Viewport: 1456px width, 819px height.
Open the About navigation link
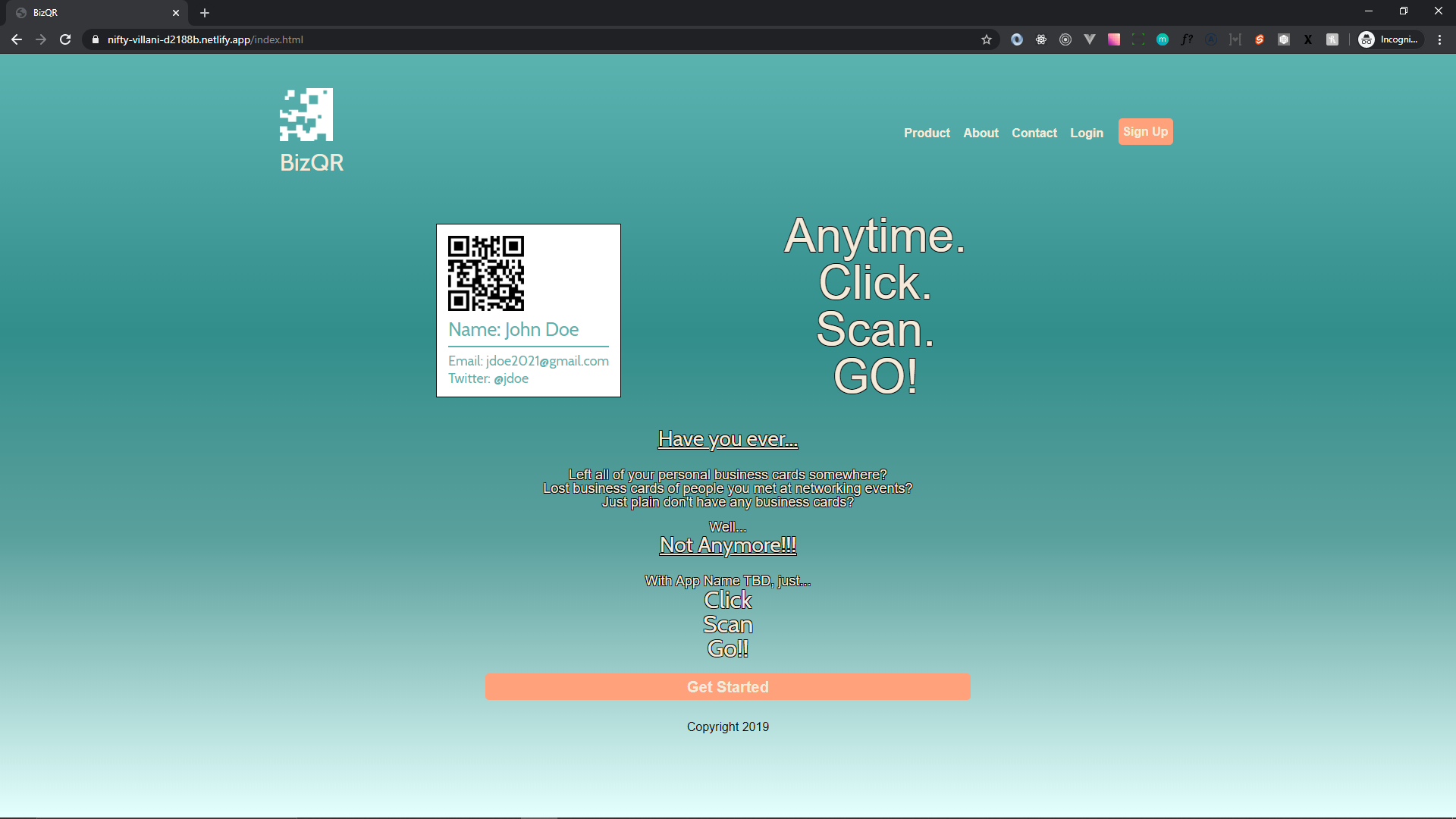pos(981,133)
